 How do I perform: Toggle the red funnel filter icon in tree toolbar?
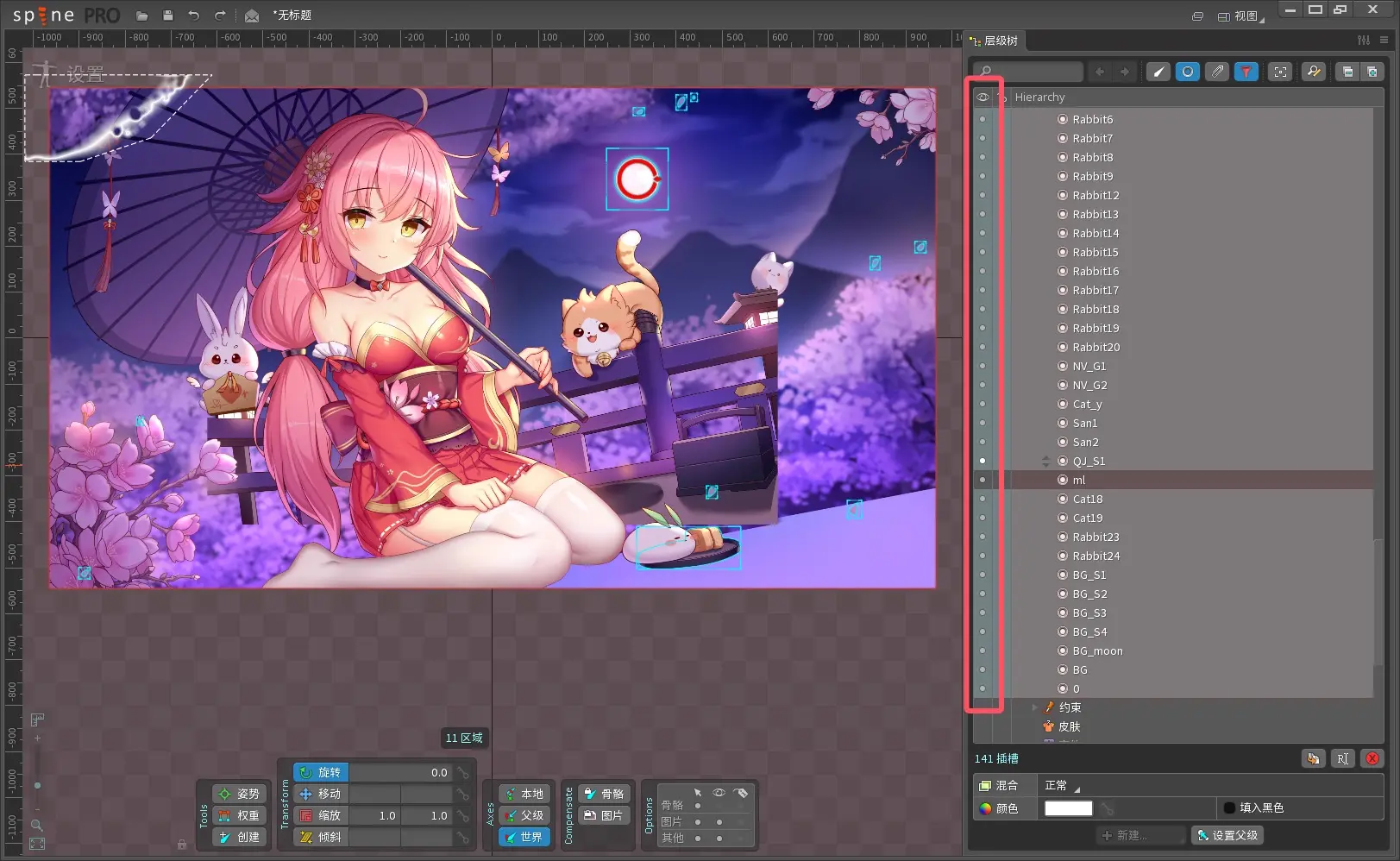[x=1246, y=72]
